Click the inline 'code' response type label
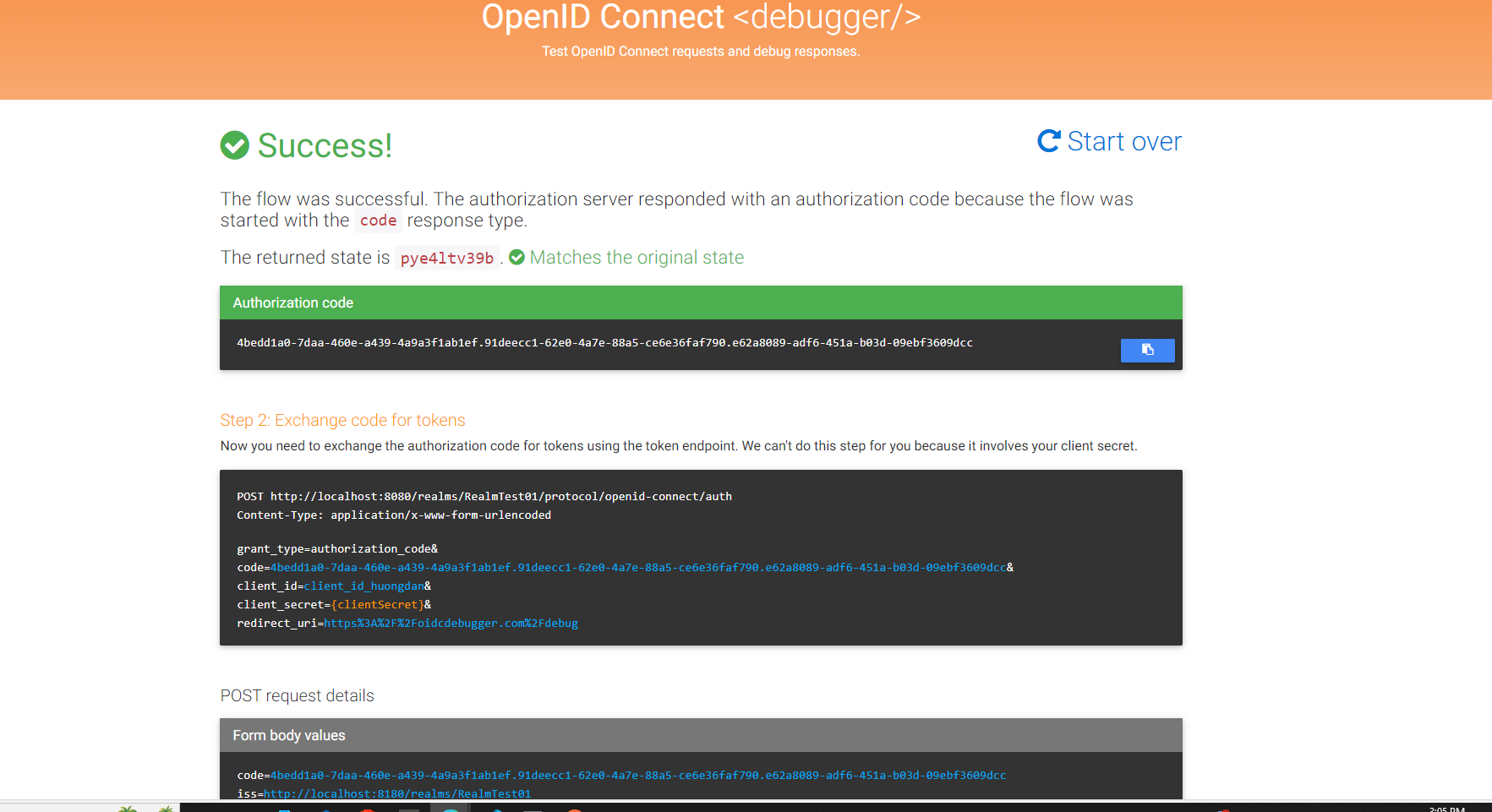Viewport: 1492px width, 812px height. click(x=378, y=221)
